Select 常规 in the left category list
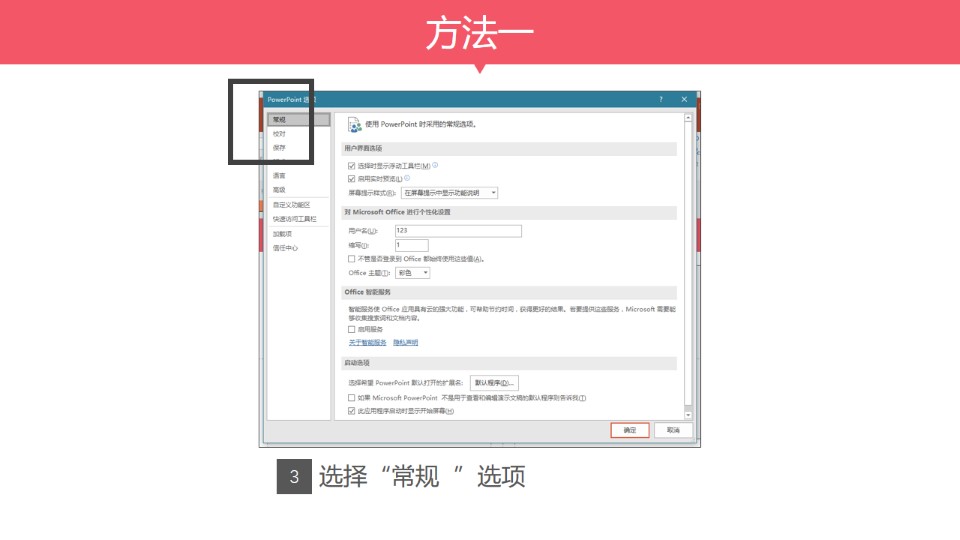The height and width of the screenshot is (540, 960). 279,120
